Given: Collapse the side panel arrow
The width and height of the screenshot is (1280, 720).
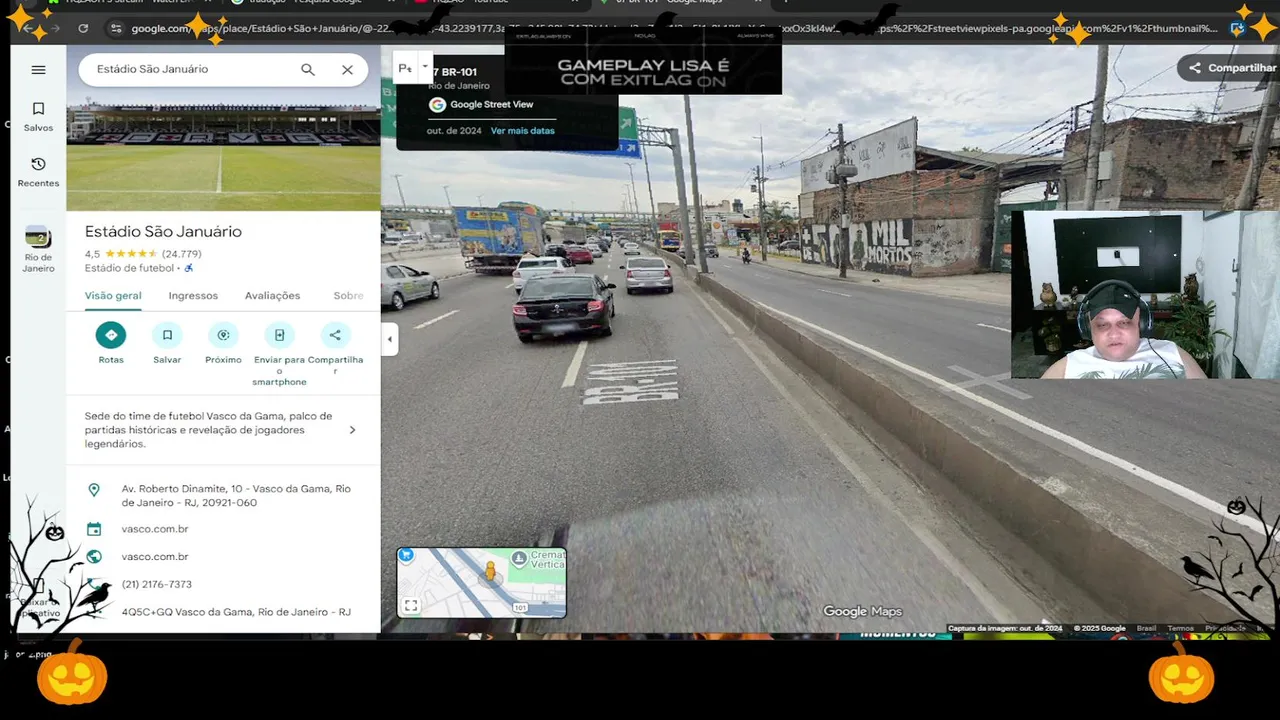Looking at the screenshot, I should click(389, 340).
